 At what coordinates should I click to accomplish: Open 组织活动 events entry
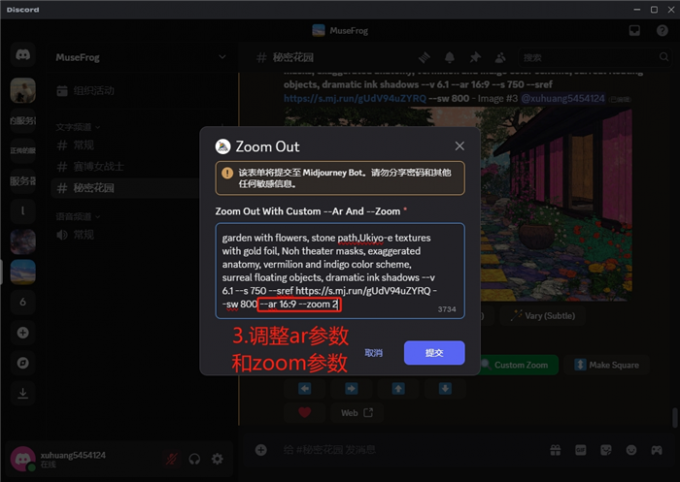[x=85, y=91]
